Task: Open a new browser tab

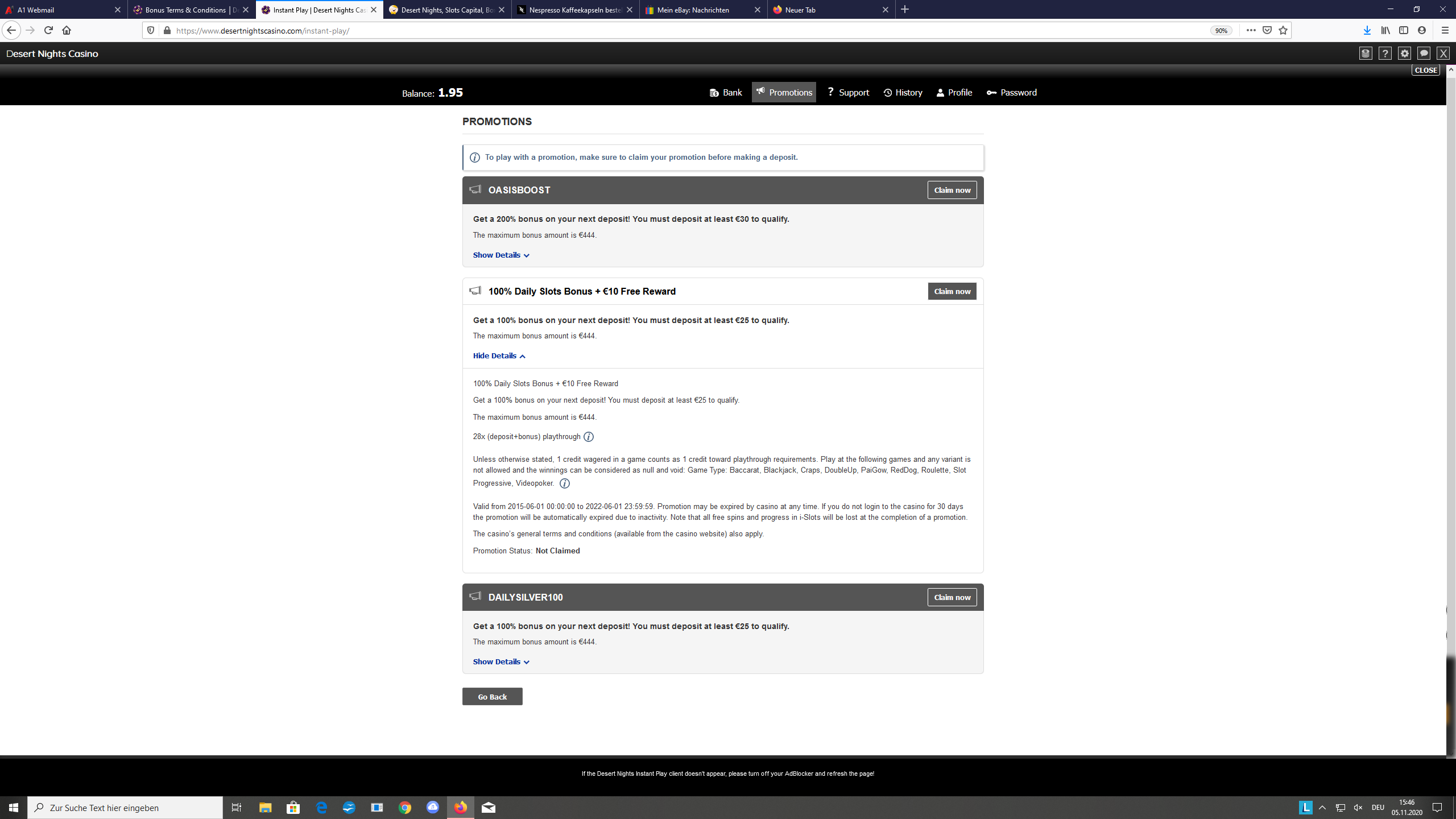Action: (x=905, y=10)
